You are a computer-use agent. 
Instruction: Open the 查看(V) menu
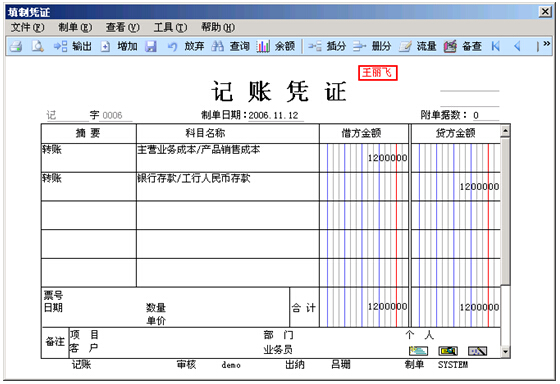(x=122, y=27)
